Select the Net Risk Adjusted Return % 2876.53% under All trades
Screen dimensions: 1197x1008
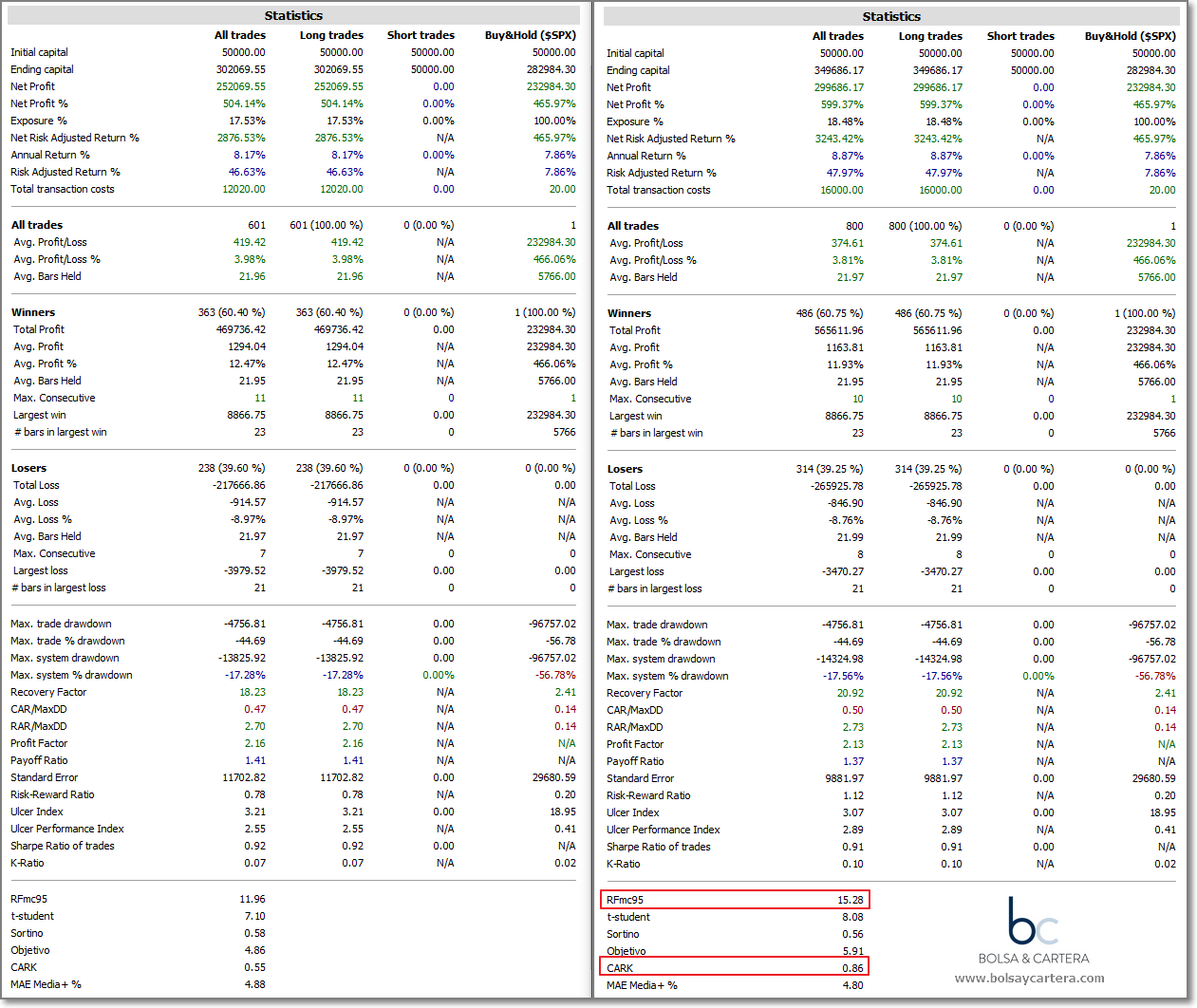click(x=241, y=138)
